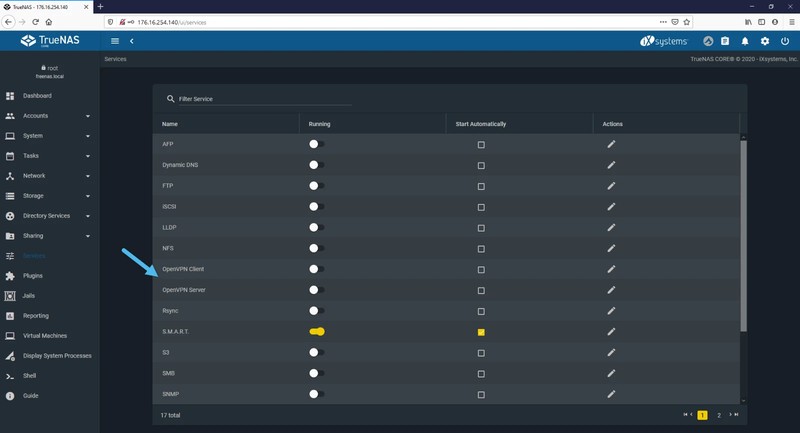Check Start Automatically for NFS
The height and width of the screenshot is (433, 800).
[x=481, y=249]
